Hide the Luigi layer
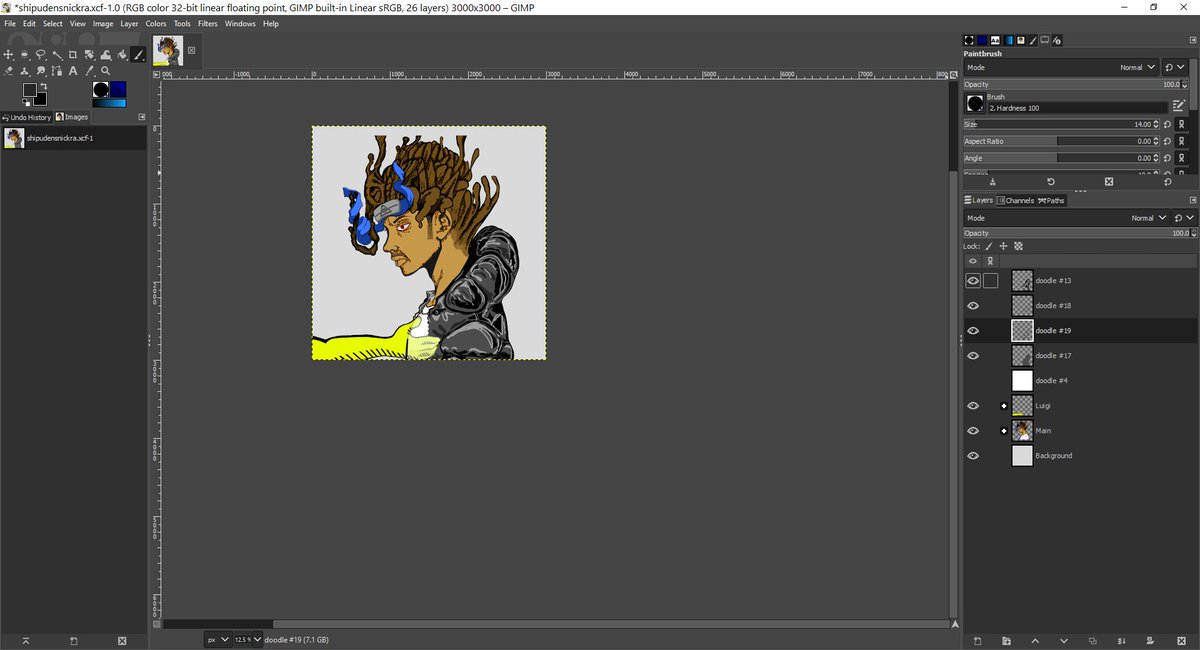 click(x=973, y=406)
